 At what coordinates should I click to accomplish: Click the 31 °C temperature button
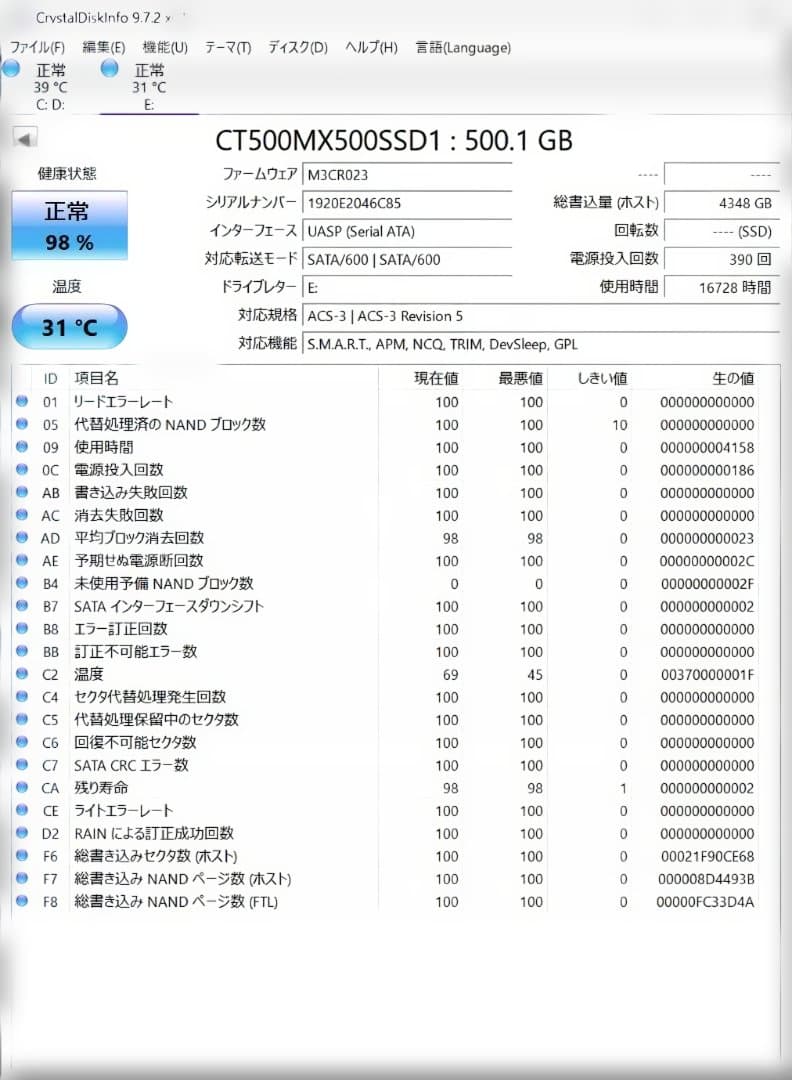point(70,327)
